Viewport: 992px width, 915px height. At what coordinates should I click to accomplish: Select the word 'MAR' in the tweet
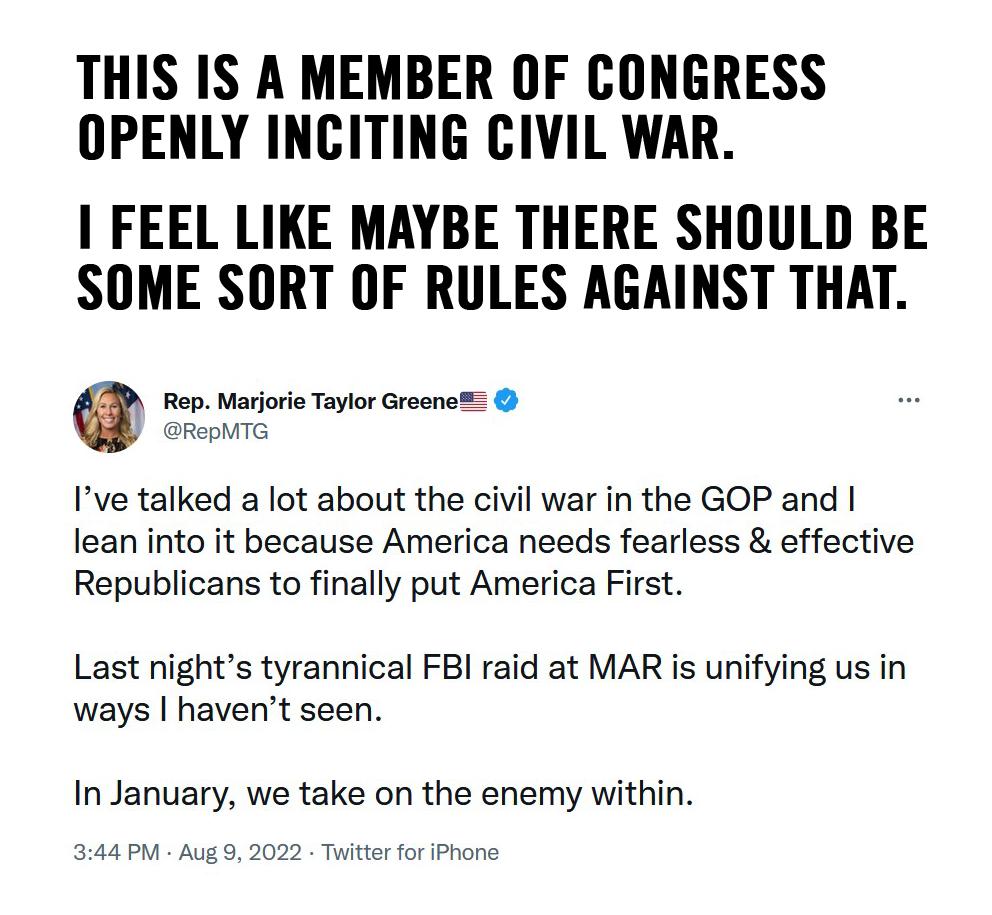click(618, 668)
